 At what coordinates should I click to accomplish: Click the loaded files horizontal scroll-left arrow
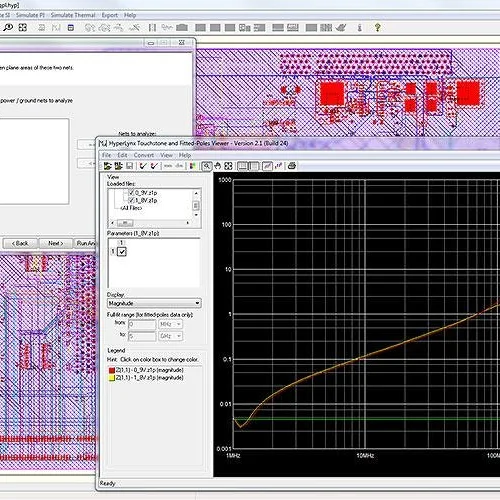click(x=112, y=223)
